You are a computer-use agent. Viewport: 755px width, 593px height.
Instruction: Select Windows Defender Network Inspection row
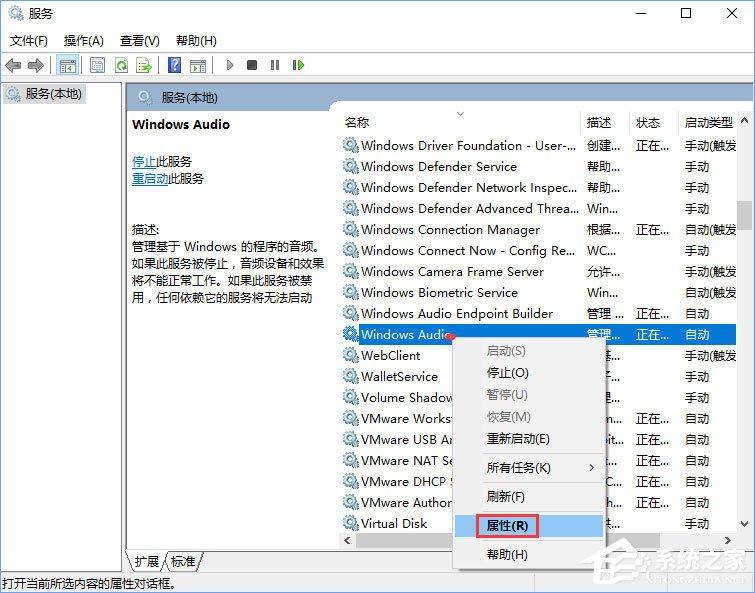(538, 187)
